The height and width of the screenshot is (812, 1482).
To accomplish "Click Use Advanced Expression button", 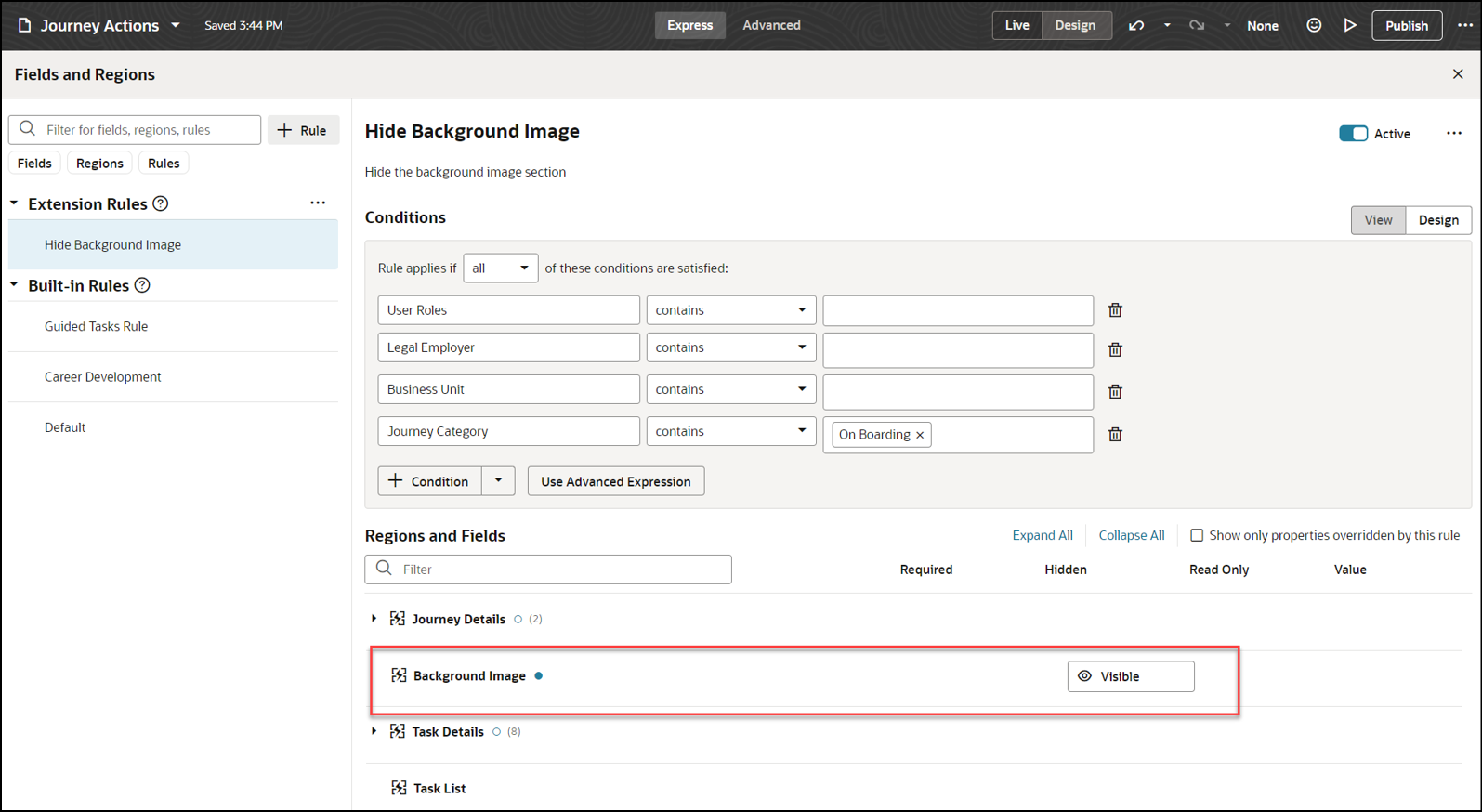I will click(x=615, y=481).
